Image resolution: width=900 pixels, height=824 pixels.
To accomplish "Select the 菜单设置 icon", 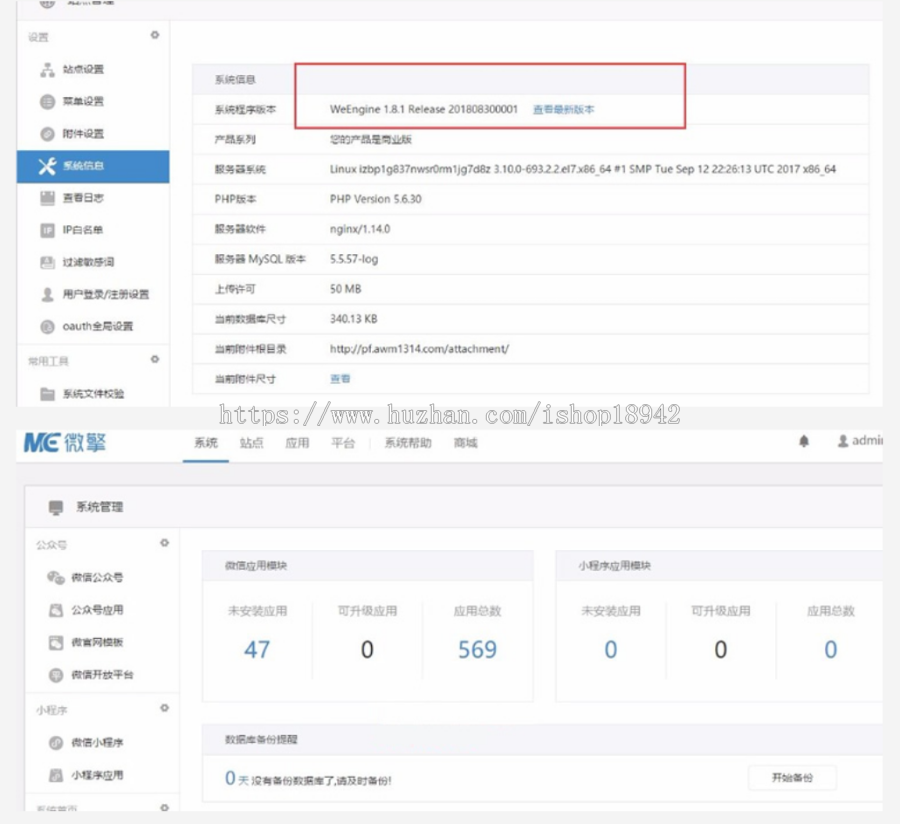I will point(48,102).
